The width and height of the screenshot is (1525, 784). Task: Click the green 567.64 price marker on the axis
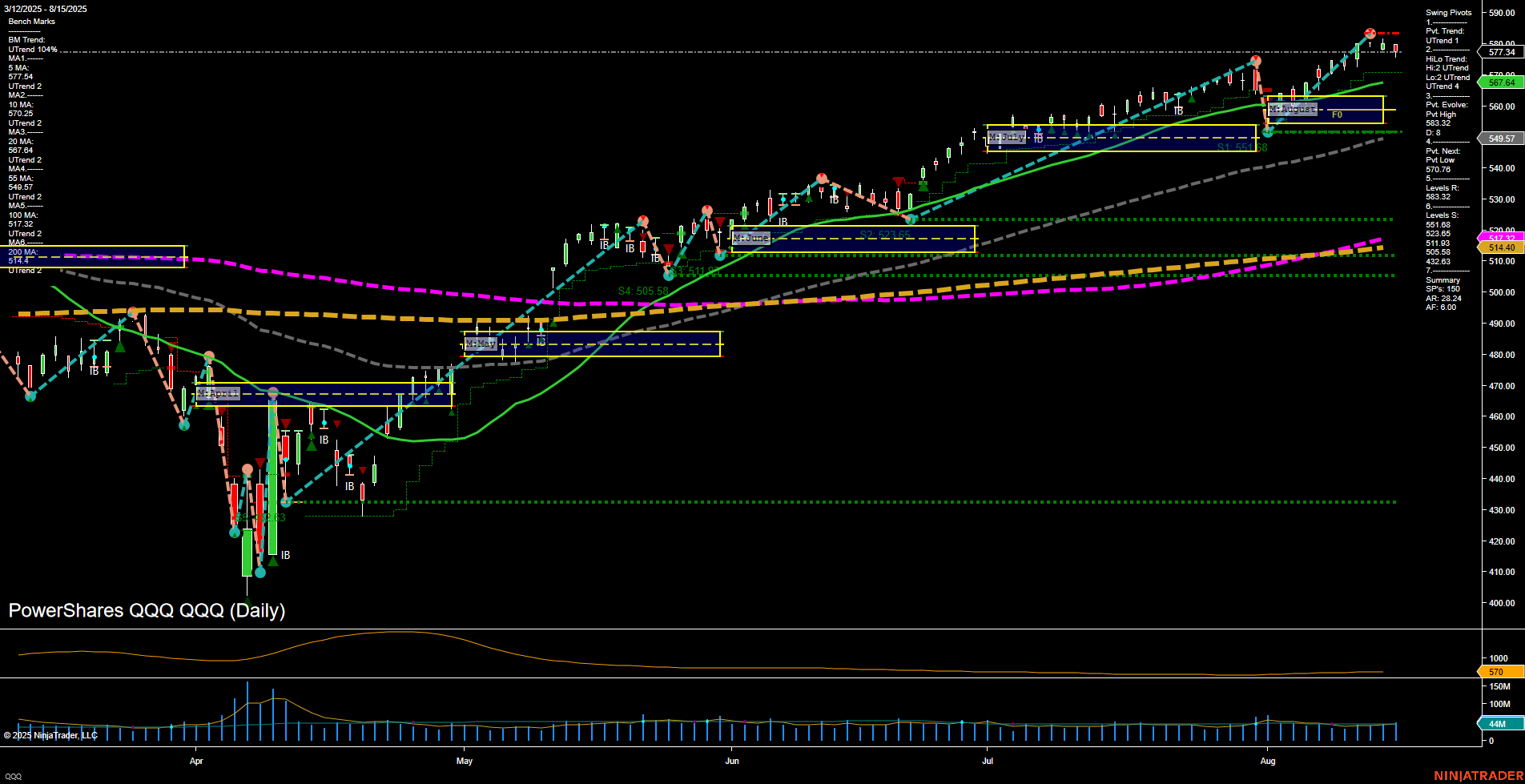(1501, 82)
